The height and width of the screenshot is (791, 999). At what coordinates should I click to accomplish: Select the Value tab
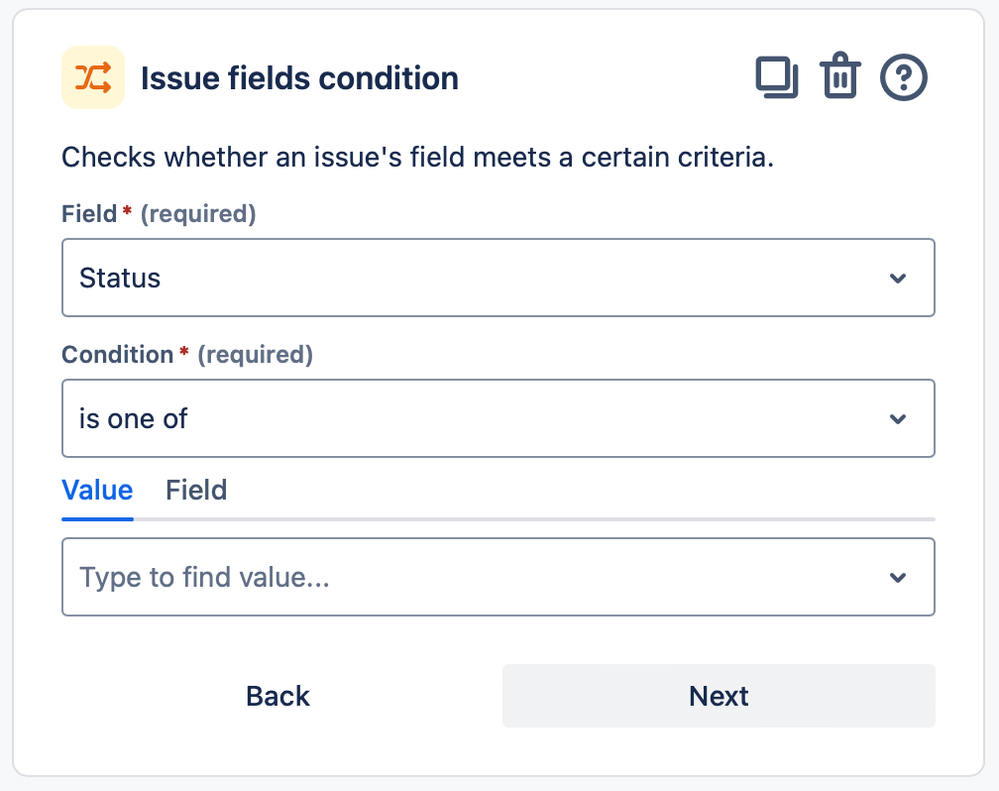[x=97, y=490]
